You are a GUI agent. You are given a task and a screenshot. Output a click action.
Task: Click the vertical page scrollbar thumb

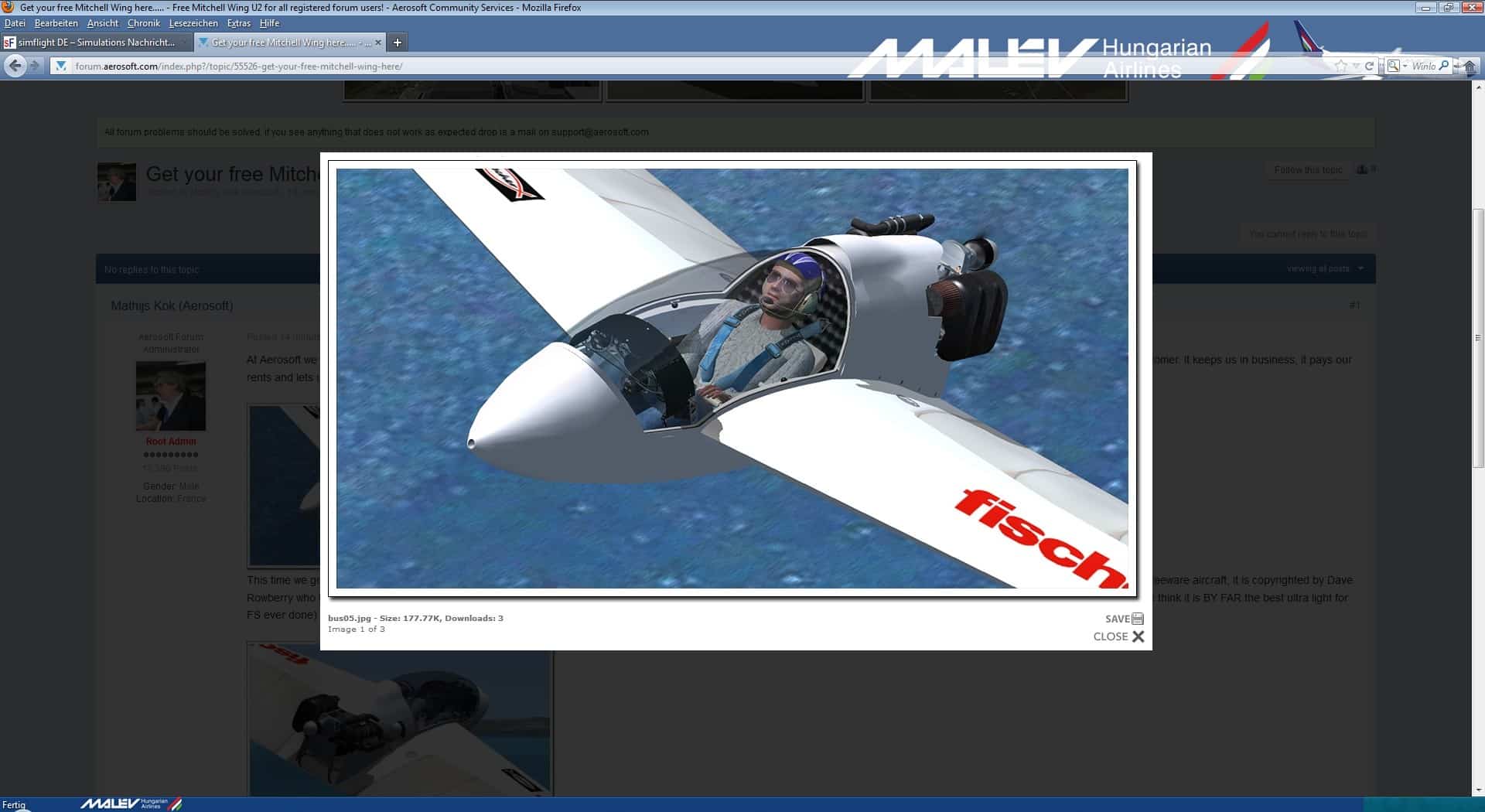(1477, 337)
